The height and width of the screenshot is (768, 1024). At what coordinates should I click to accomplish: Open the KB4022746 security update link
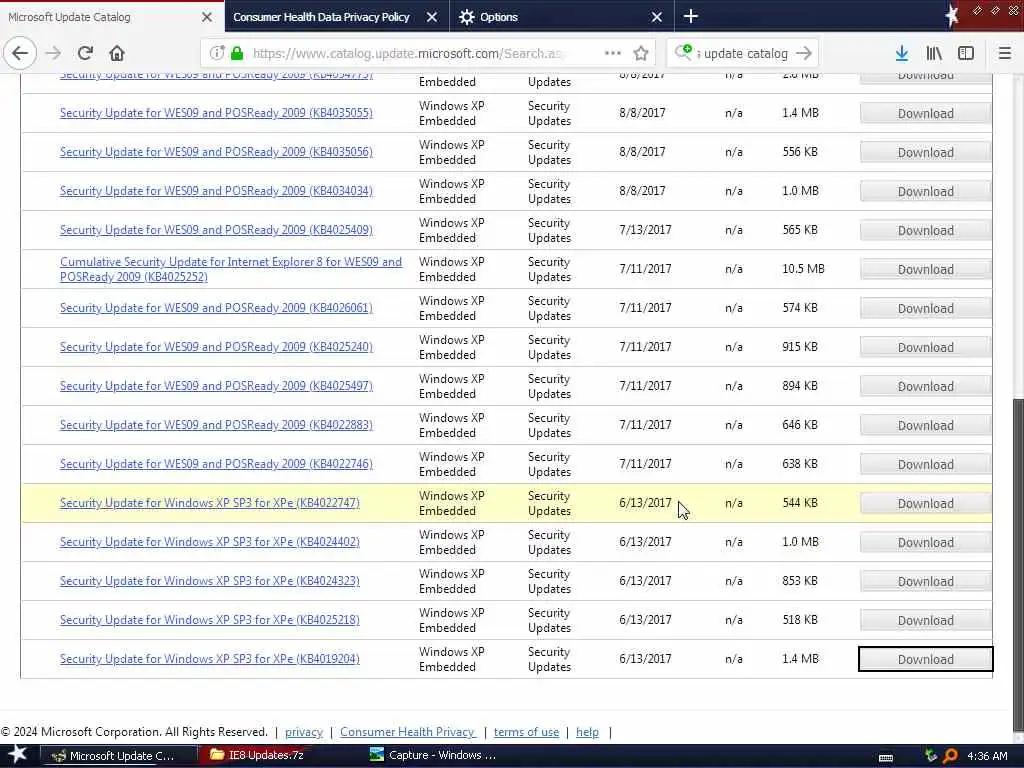216,464
